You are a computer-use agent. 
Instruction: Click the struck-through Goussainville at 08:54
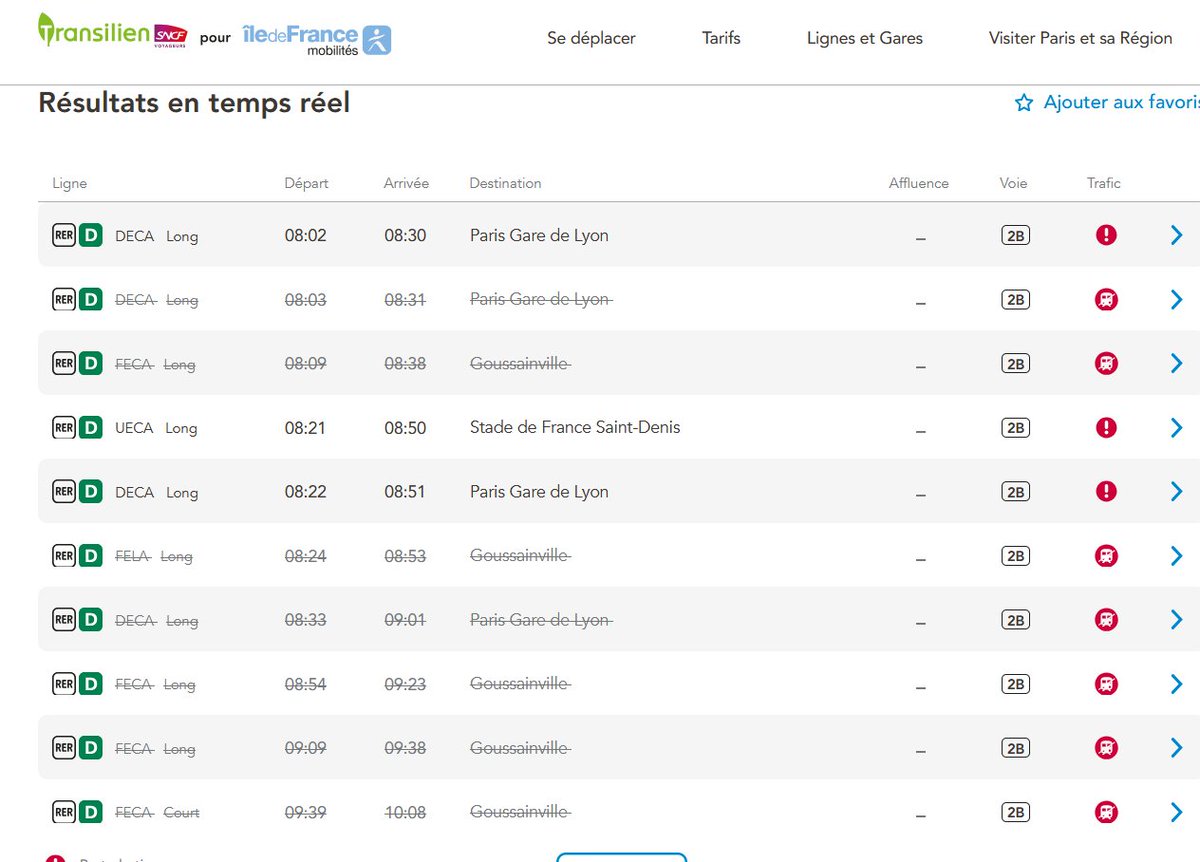click(520, 684)
